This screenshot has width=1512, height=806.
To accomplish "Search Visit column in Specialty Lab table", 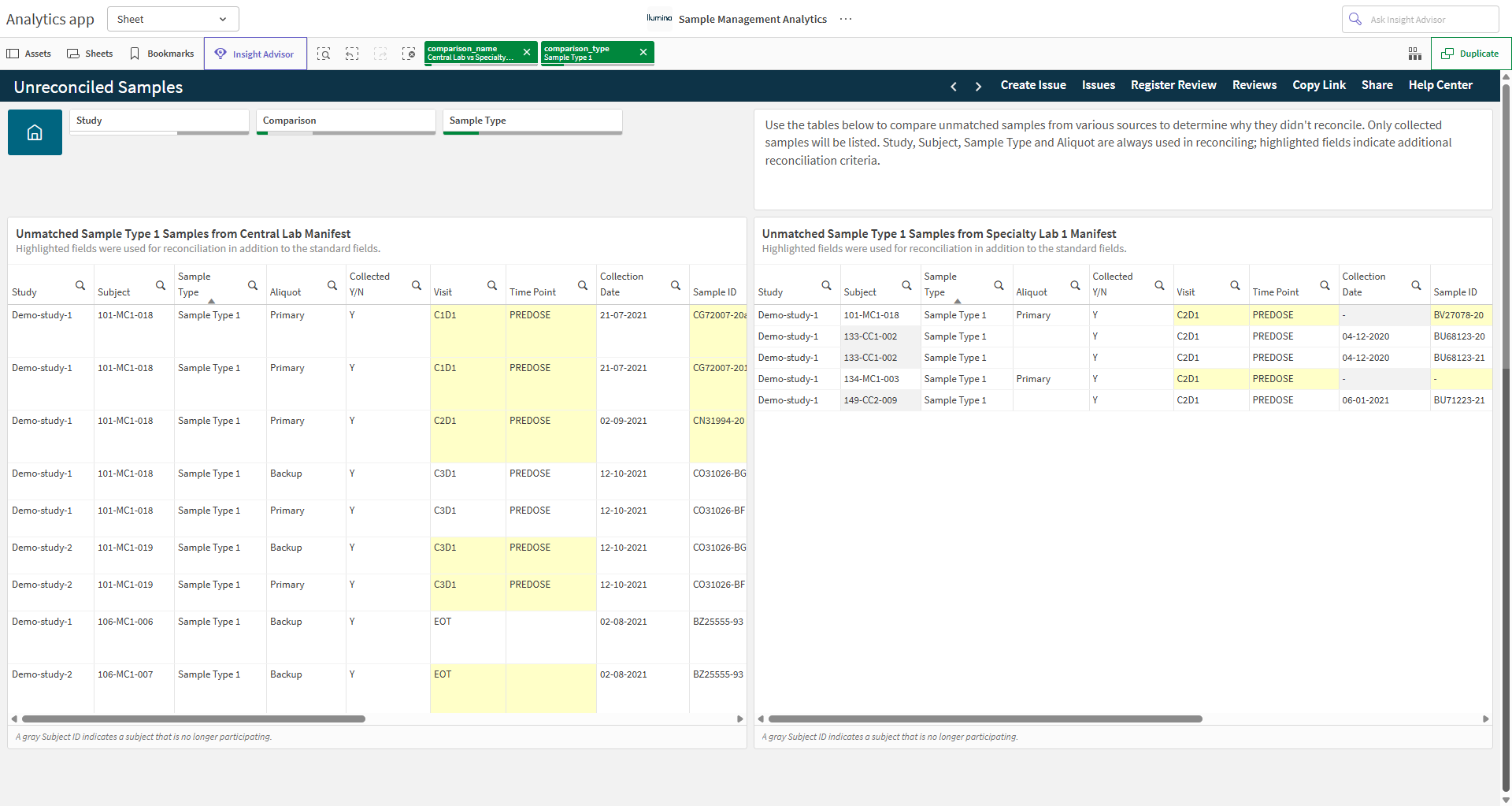I will coord(1236,285).
